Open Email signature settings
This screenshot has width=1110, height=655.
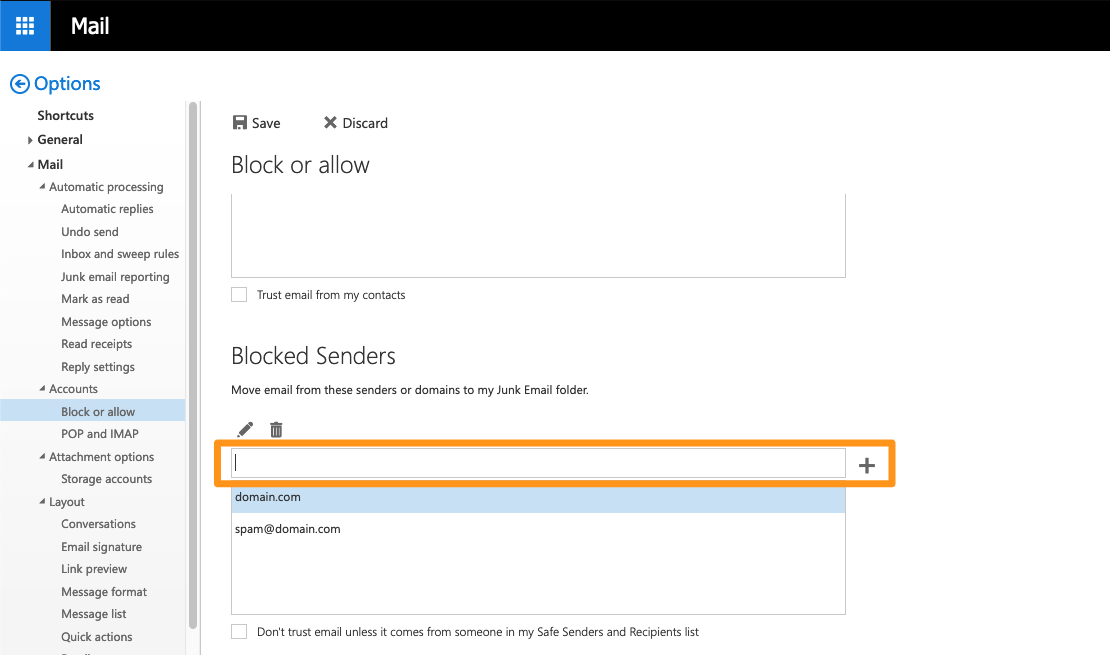[101, 547]
